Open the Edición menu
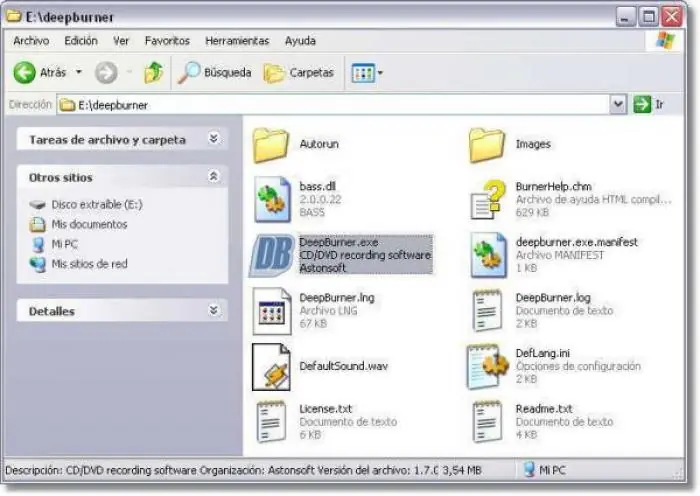The width and height of the screenshot is (700, 496). point(81,41)
